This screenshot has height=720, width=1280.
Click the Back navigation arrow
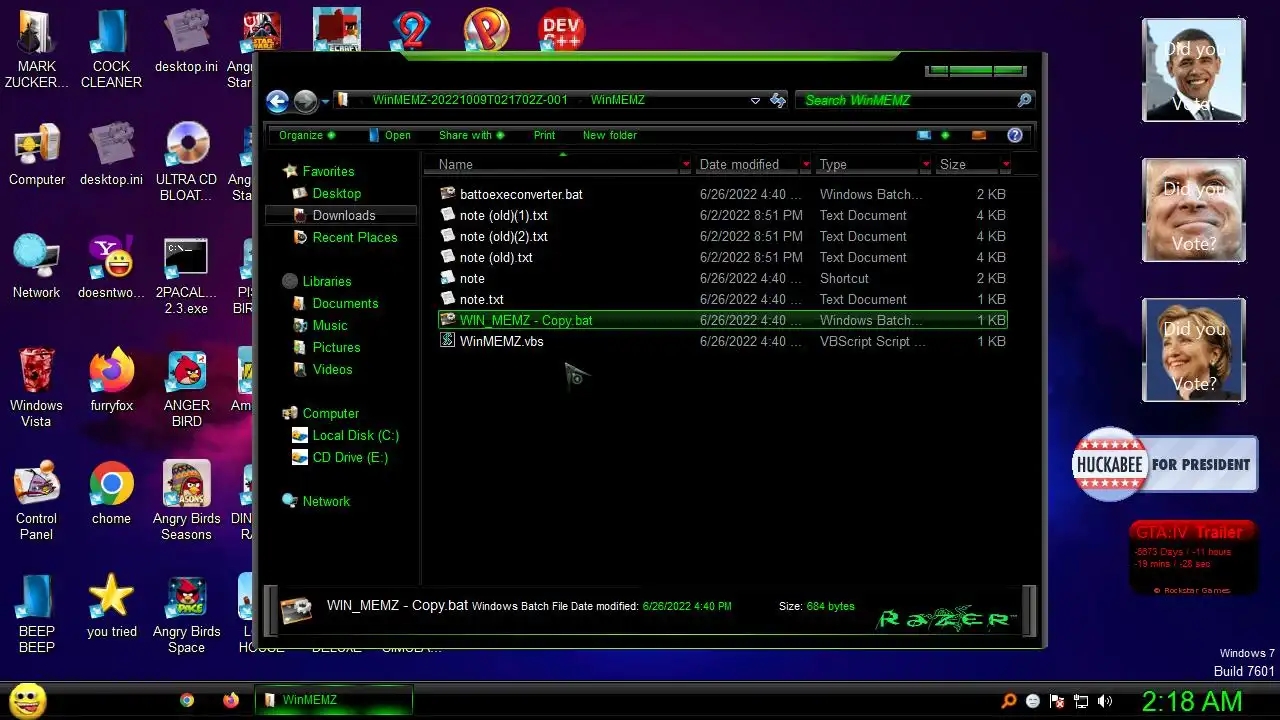278,101
